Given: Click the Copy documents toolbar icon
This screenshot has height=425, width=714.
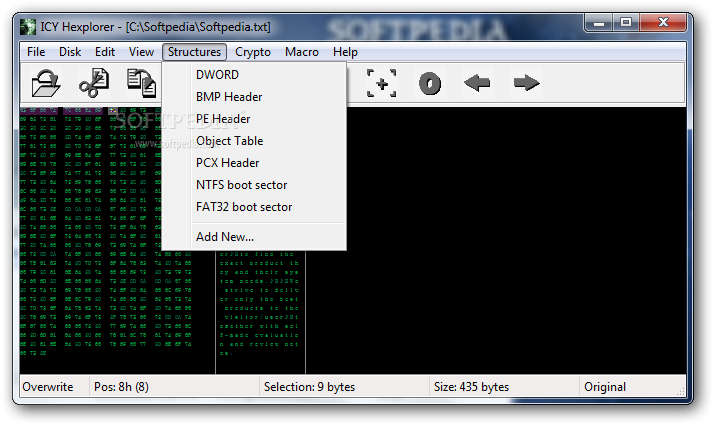Looking at the screenshot, I should (x=142, y=83).
